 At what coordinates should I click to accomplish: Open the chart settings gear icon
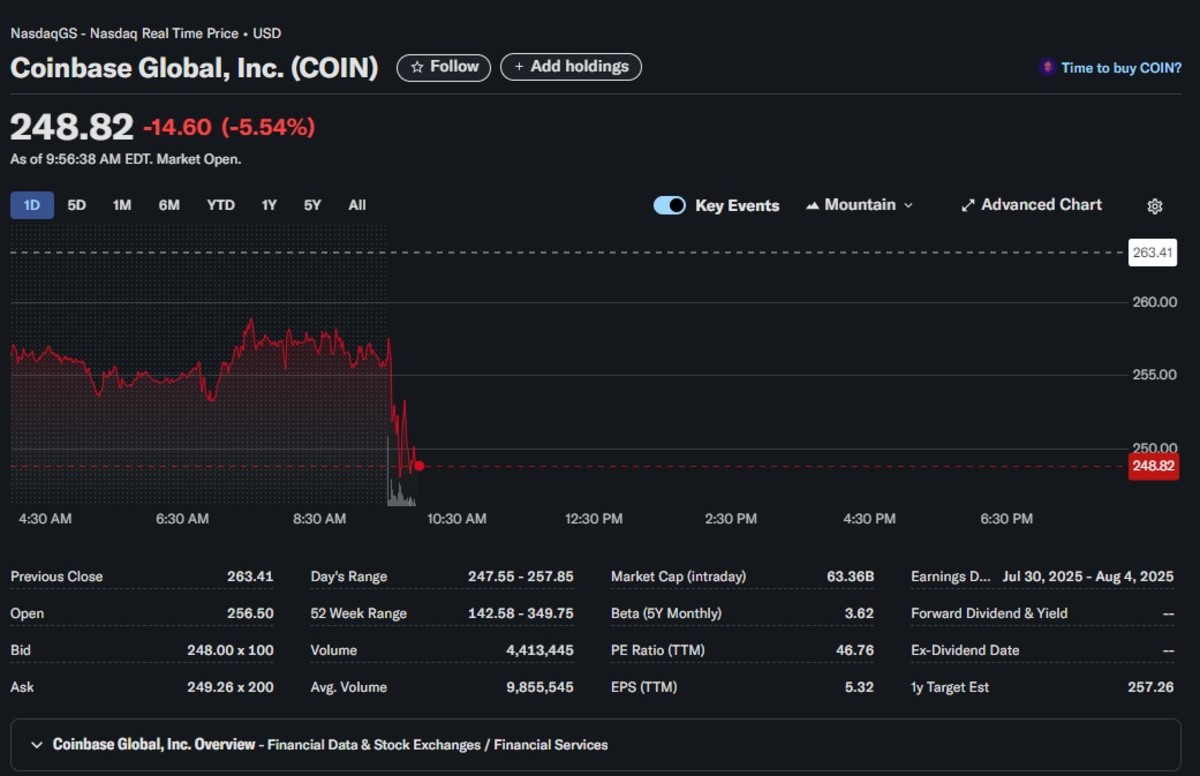coord(1154,205)
